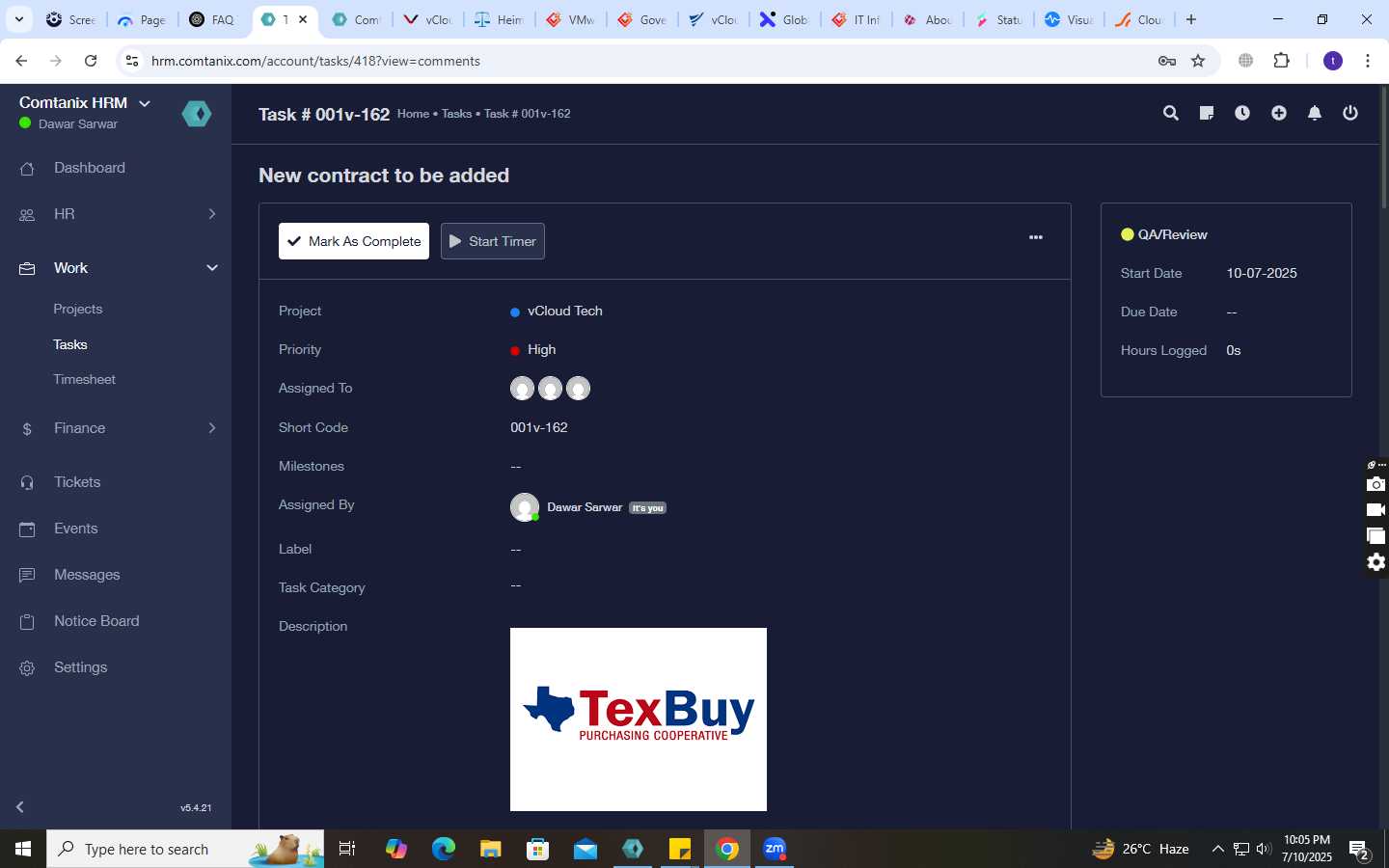Screen dimensions: 1389x868
Task: Open Timesheet under Work
Action: 85,379
